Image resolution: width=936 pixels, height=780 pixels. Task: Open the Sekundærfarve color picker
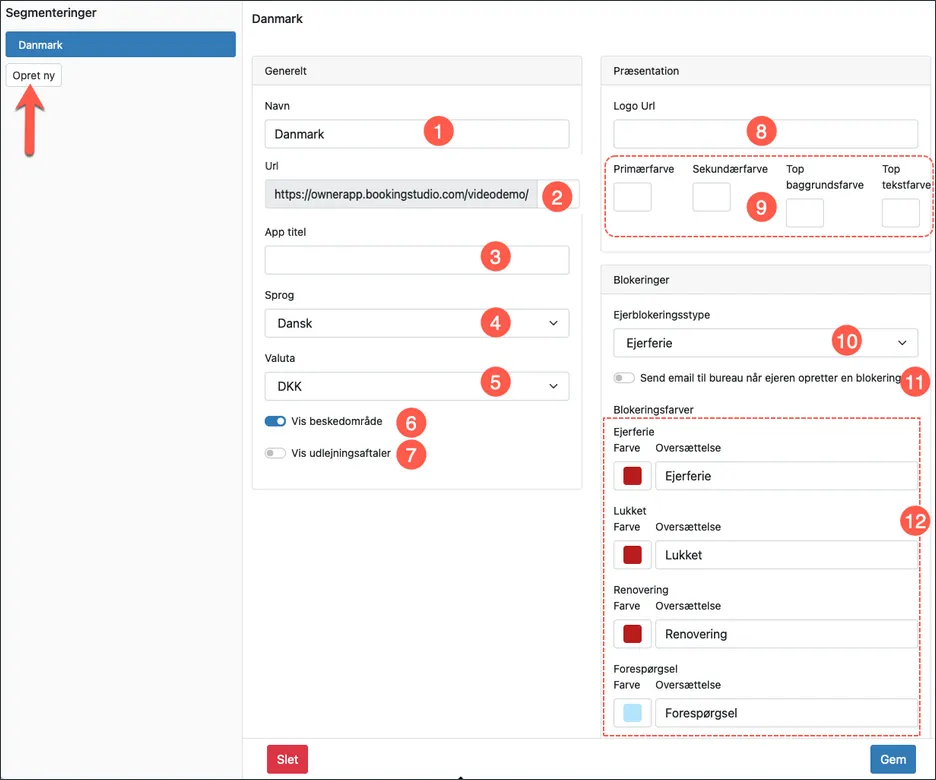click(711, 197)
